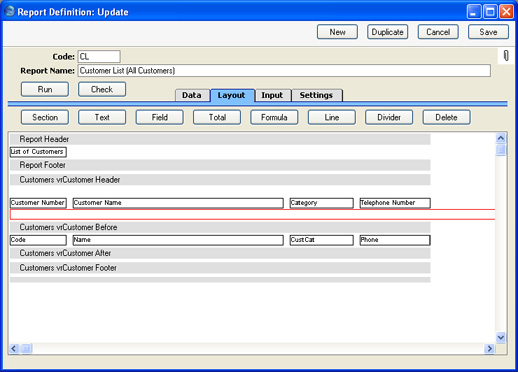
Task: Run the report
Action: [45, 89]
